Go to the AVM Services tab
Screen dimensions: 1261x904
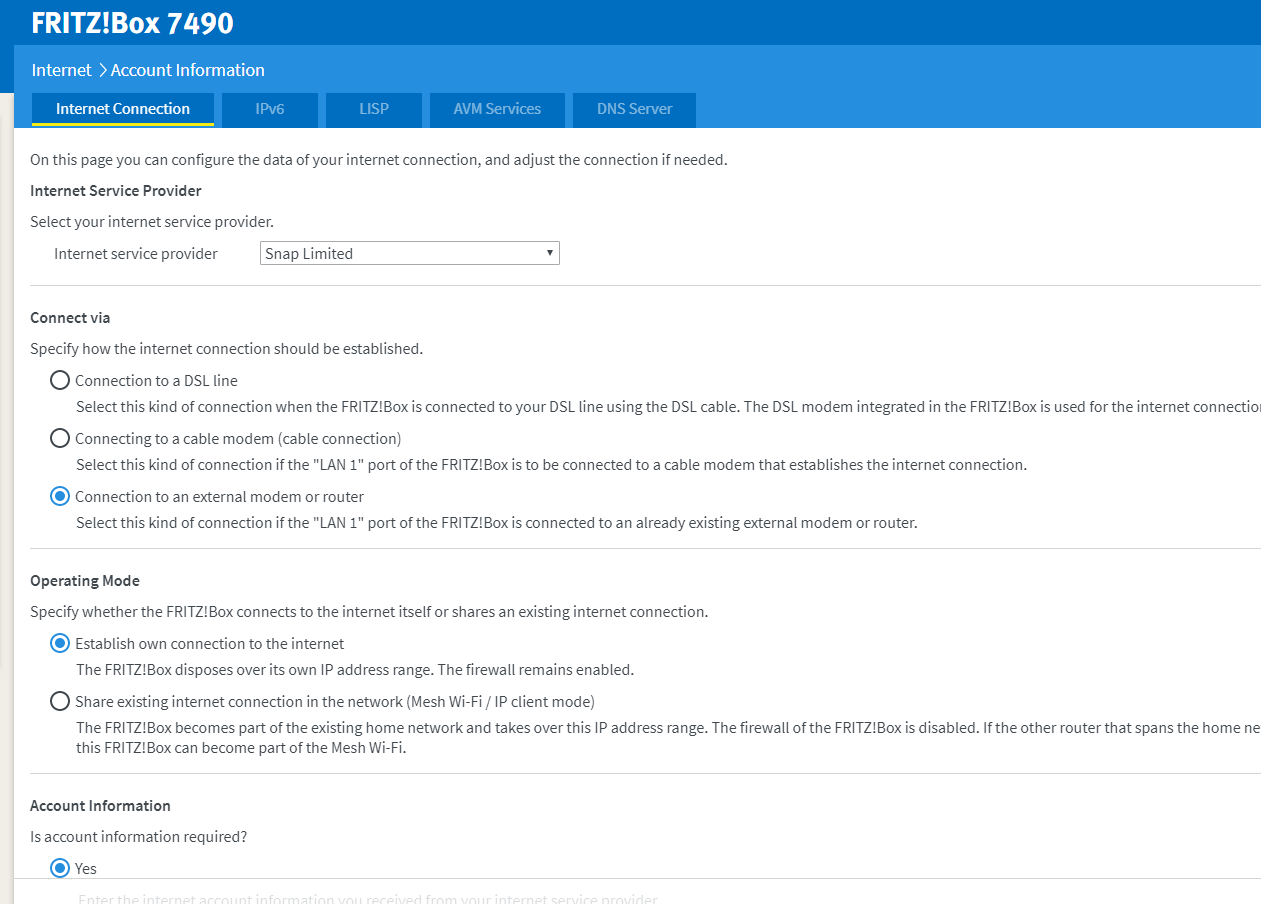coord(497,109)
